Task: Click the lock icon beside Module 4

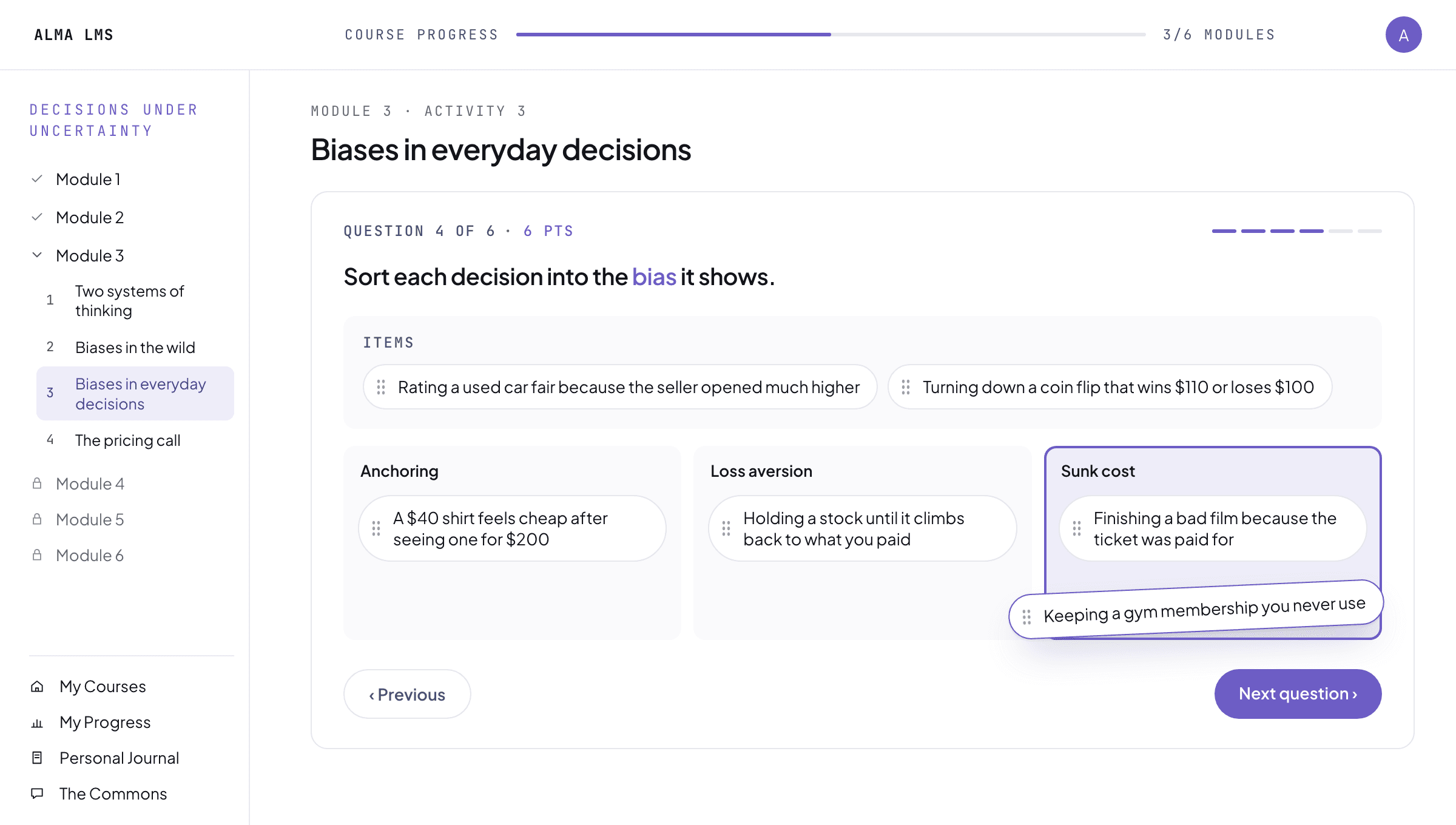Action: coord(37,483)
